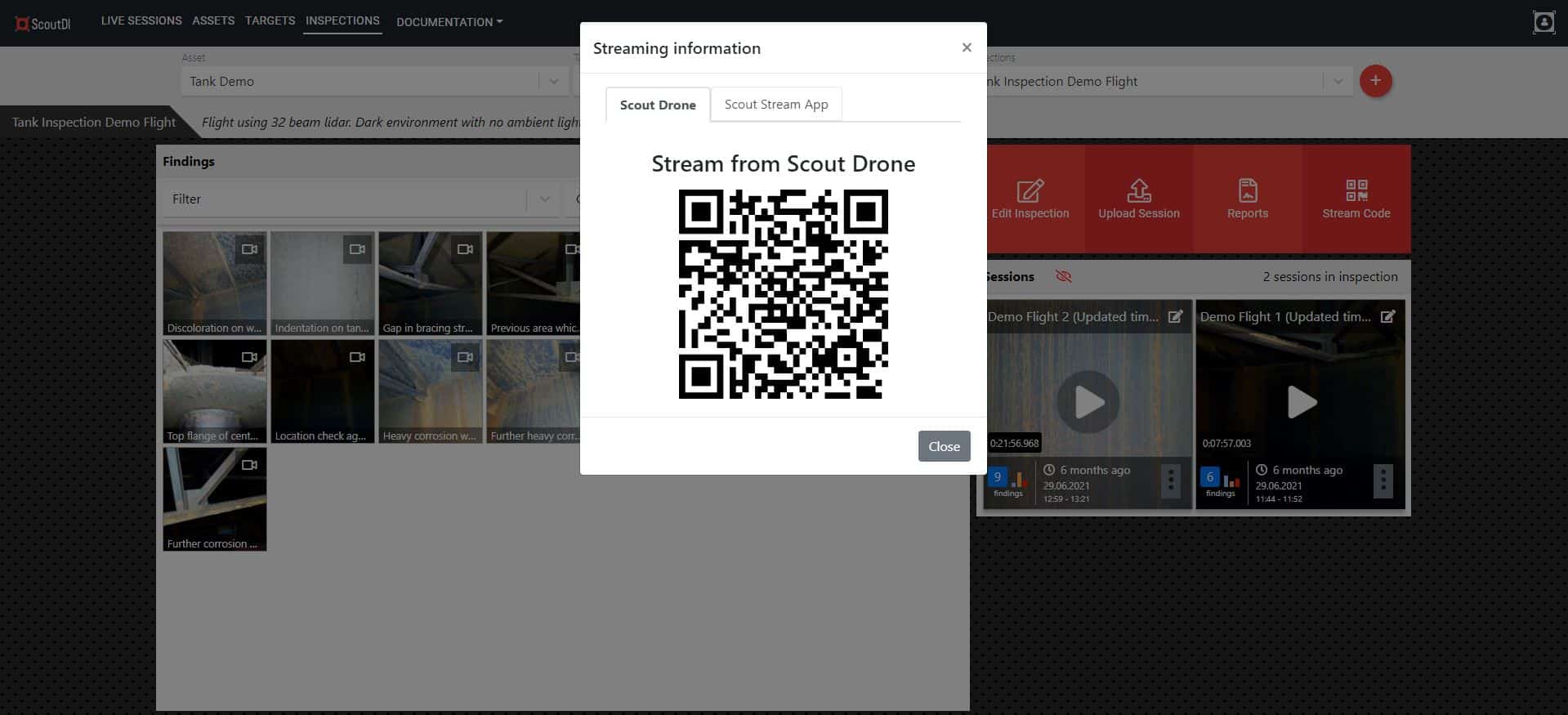Click the 6 findings badge
Viewport: 1568px width, 715px height.
pyautogui.click(x=1210, y=477)
